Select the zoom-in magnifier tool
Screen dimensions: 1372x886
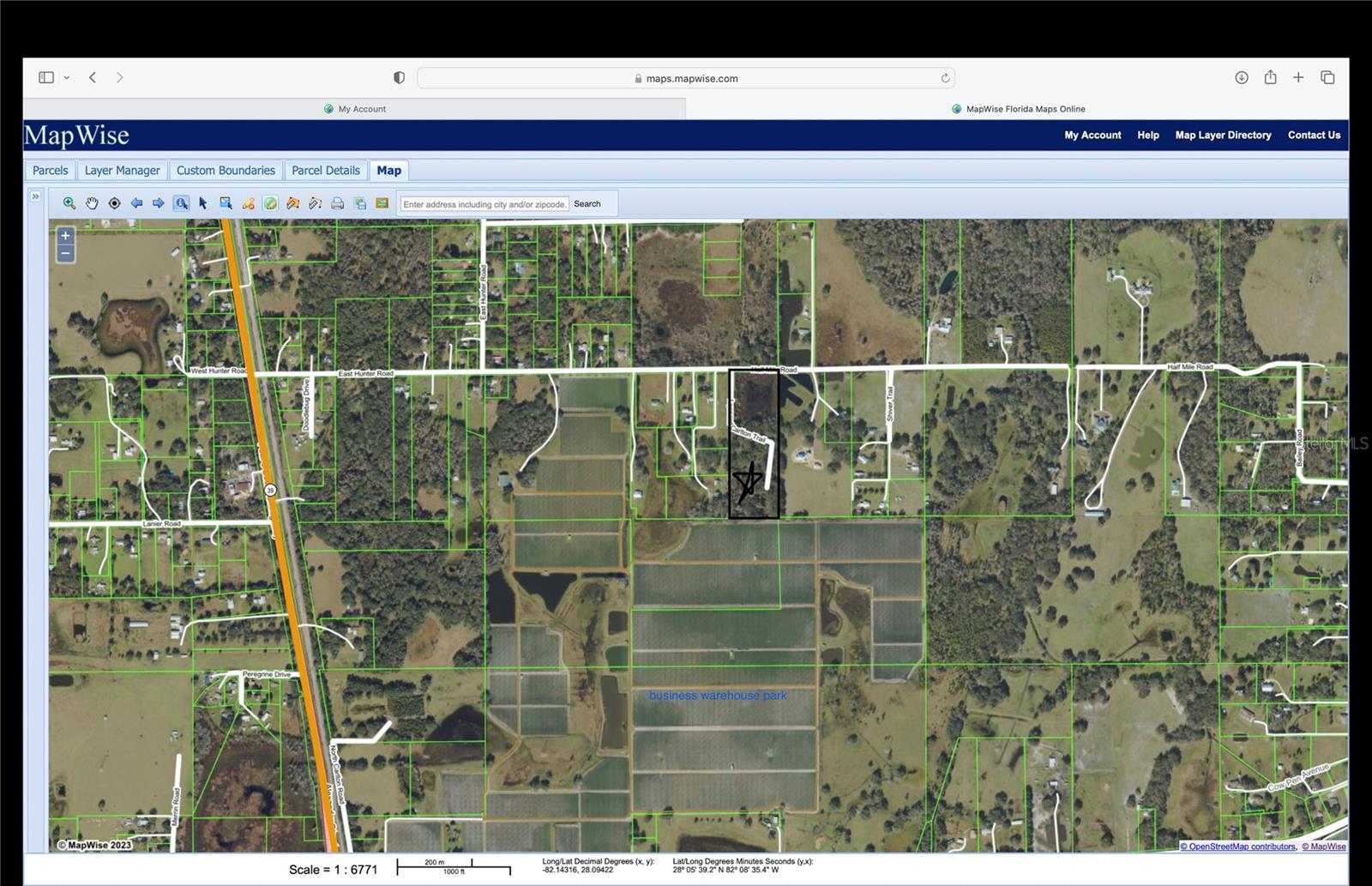[x=69, y=203]
